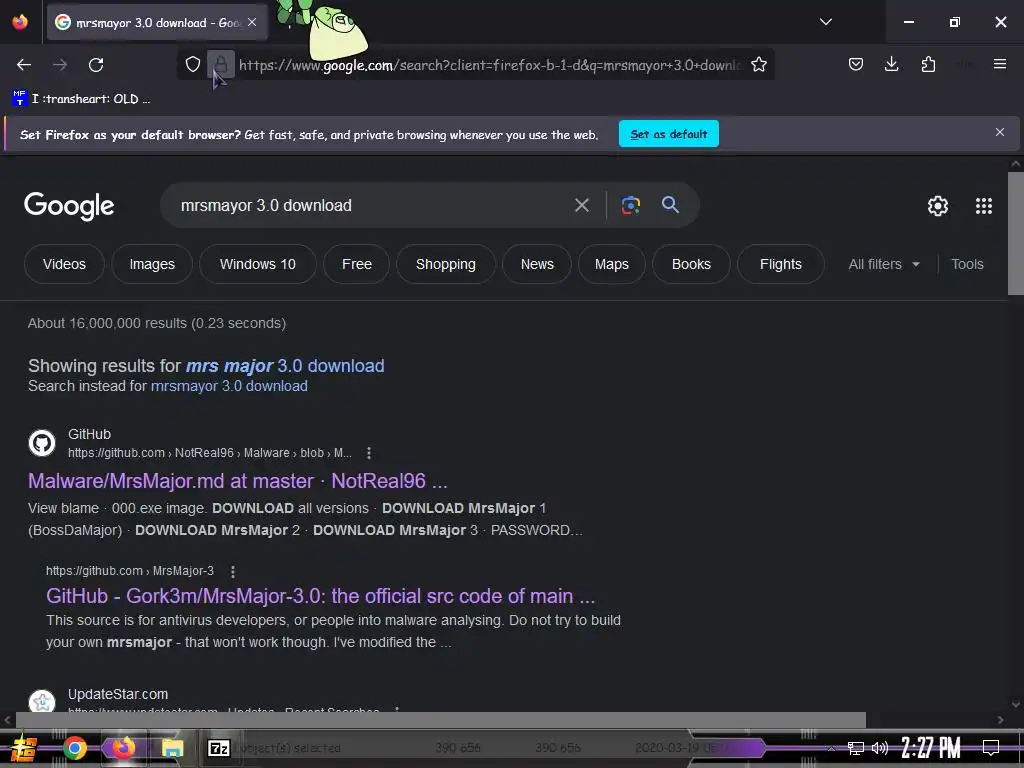
Task: Click the UpdateStar.com result name
Action: click(x=118, y=694)
